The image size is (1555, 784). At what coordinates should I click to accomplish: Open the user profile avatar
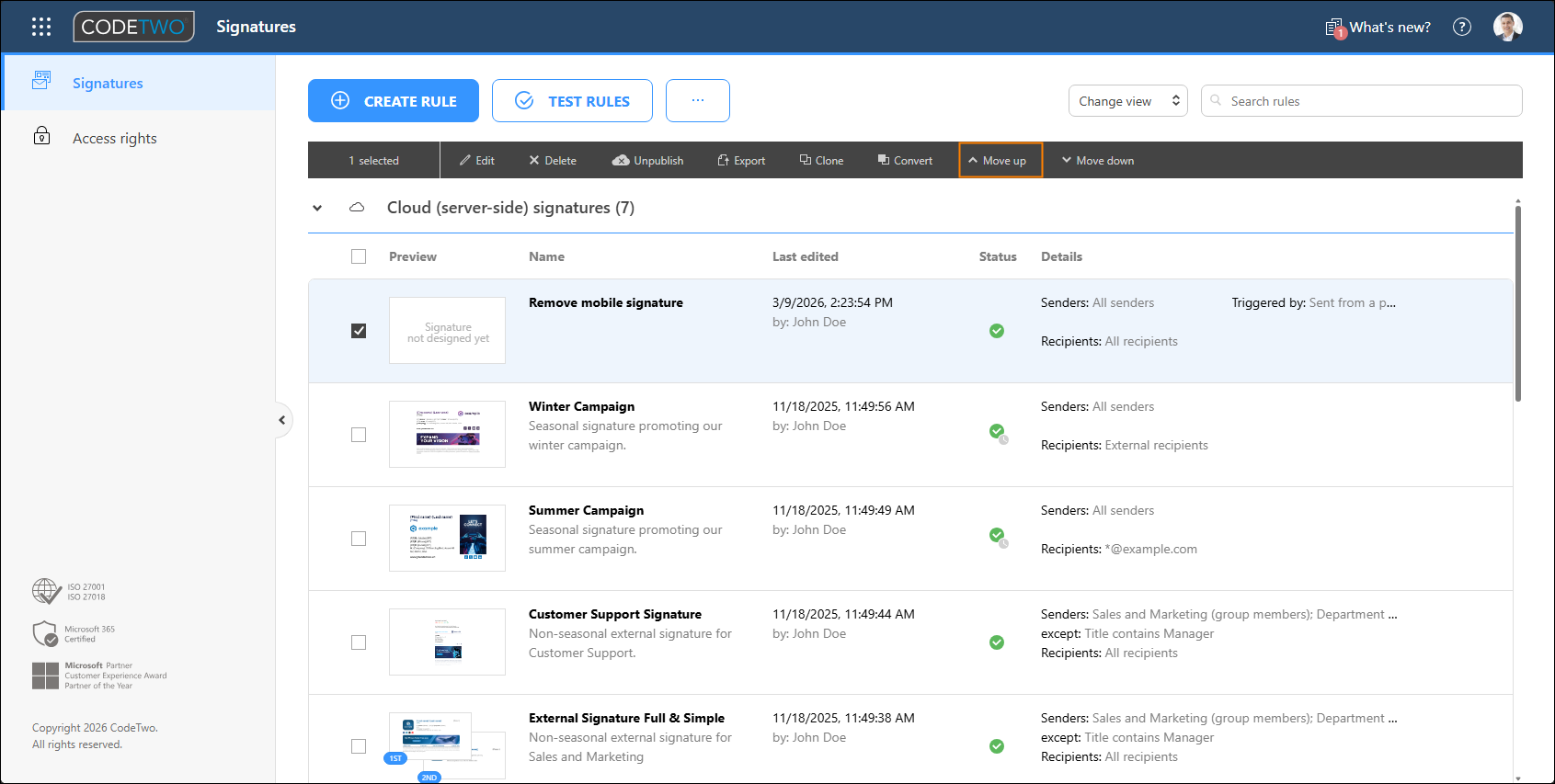pyautogui.click(x=1508, y=27)
